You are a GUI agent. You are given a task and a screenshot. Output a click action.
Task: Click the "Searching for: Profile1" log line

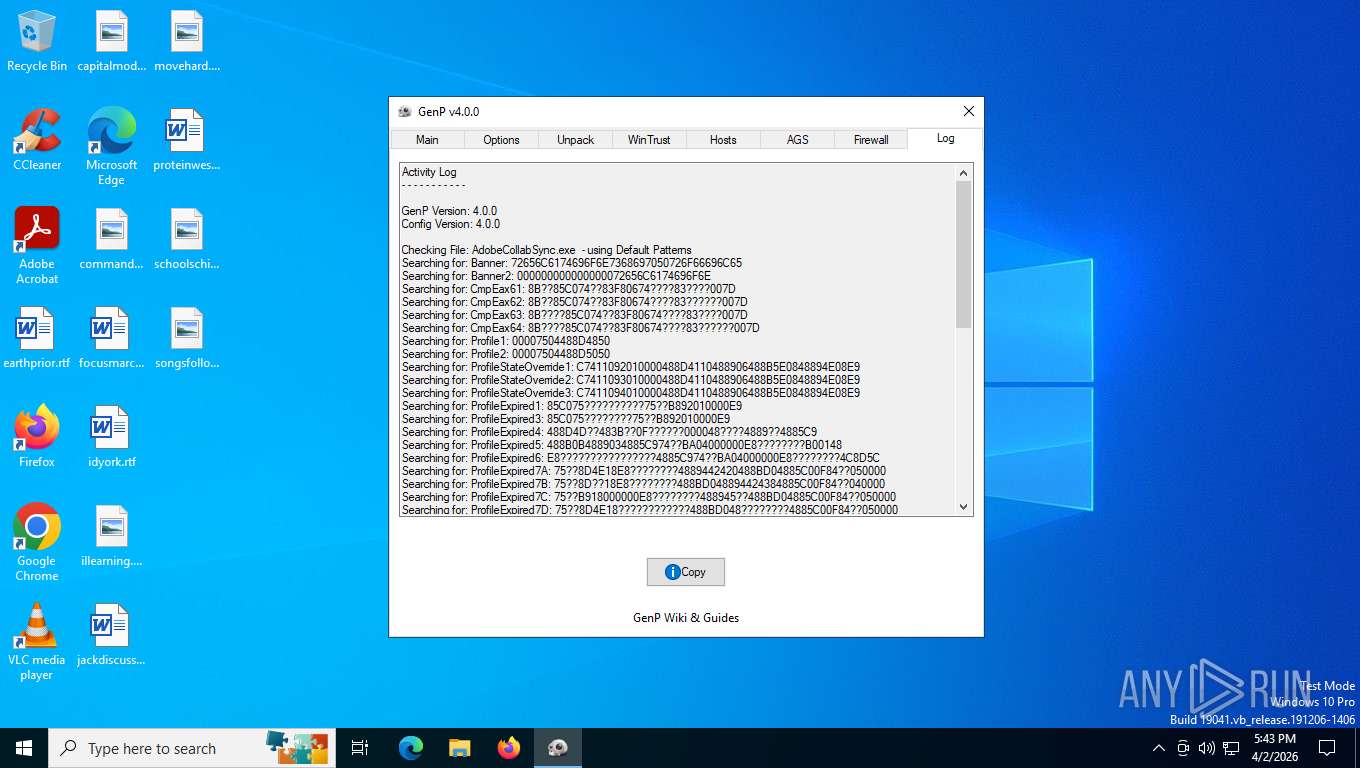pyautogui.click(x=505, y=341)
